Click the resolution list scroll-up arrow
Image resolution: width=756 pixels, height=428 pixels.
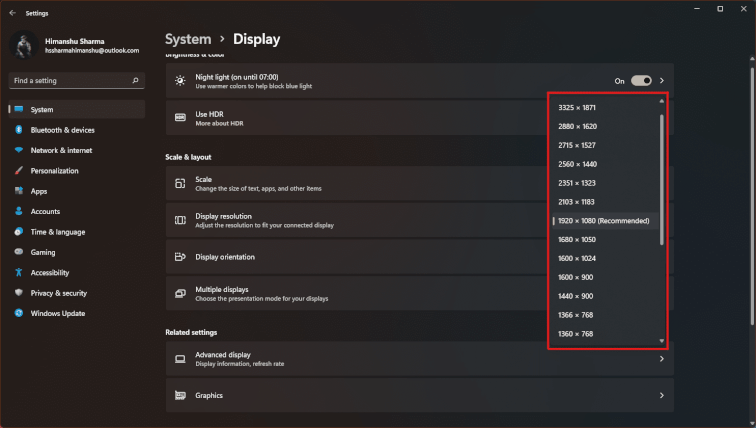click(x=662, y=101)
